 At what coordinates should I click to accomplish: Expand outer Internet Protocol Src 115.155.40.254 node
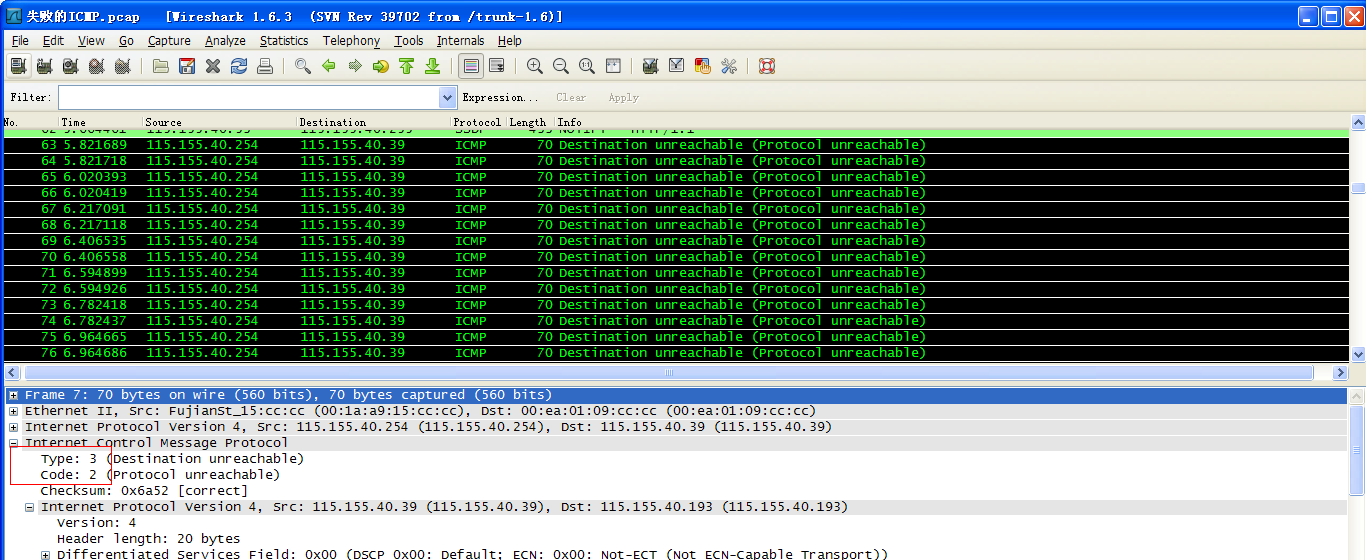[x=13, y=427]
